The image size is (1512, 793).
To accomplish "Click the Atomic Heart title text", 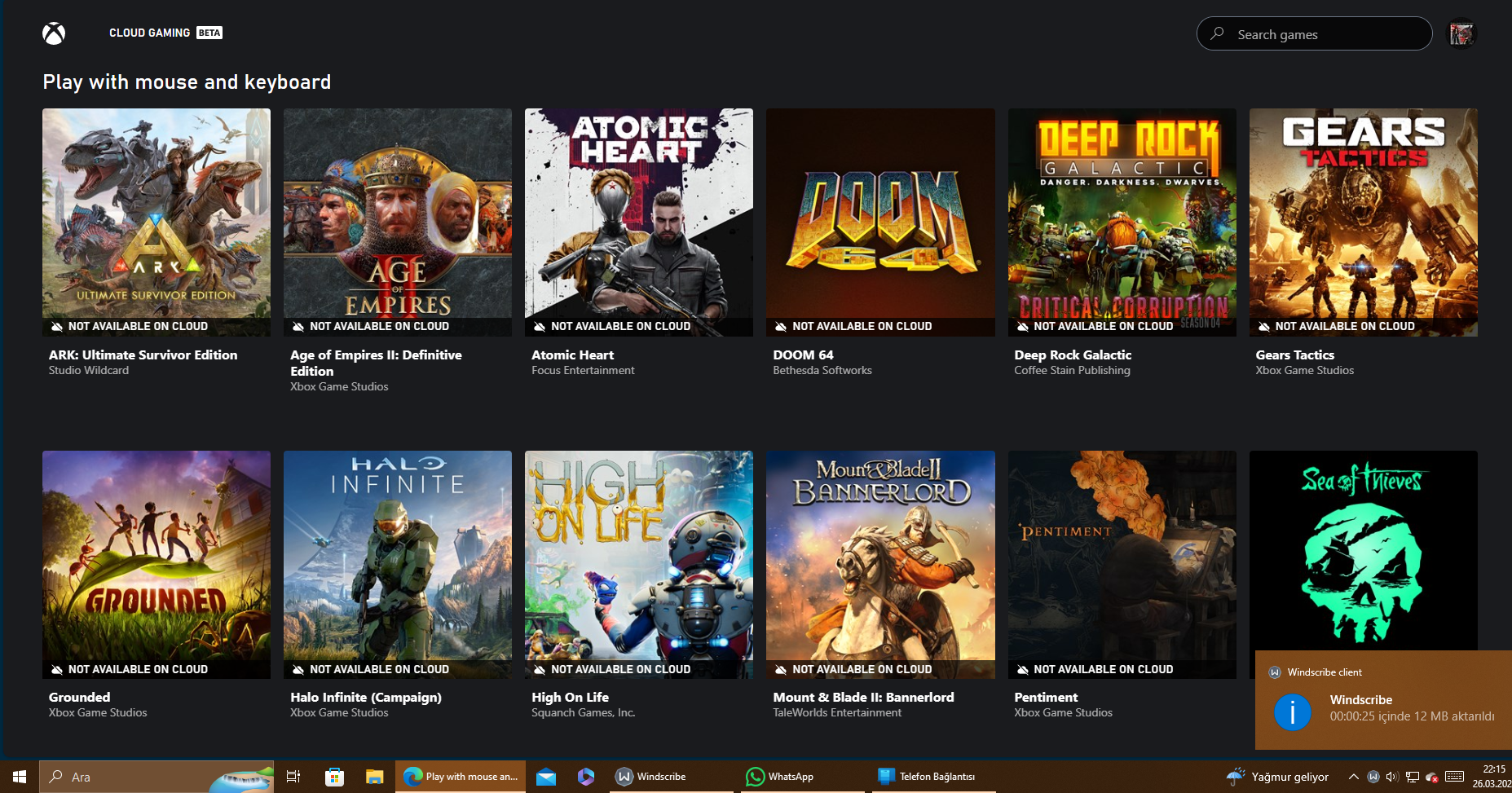I will (x=572, y=355).
